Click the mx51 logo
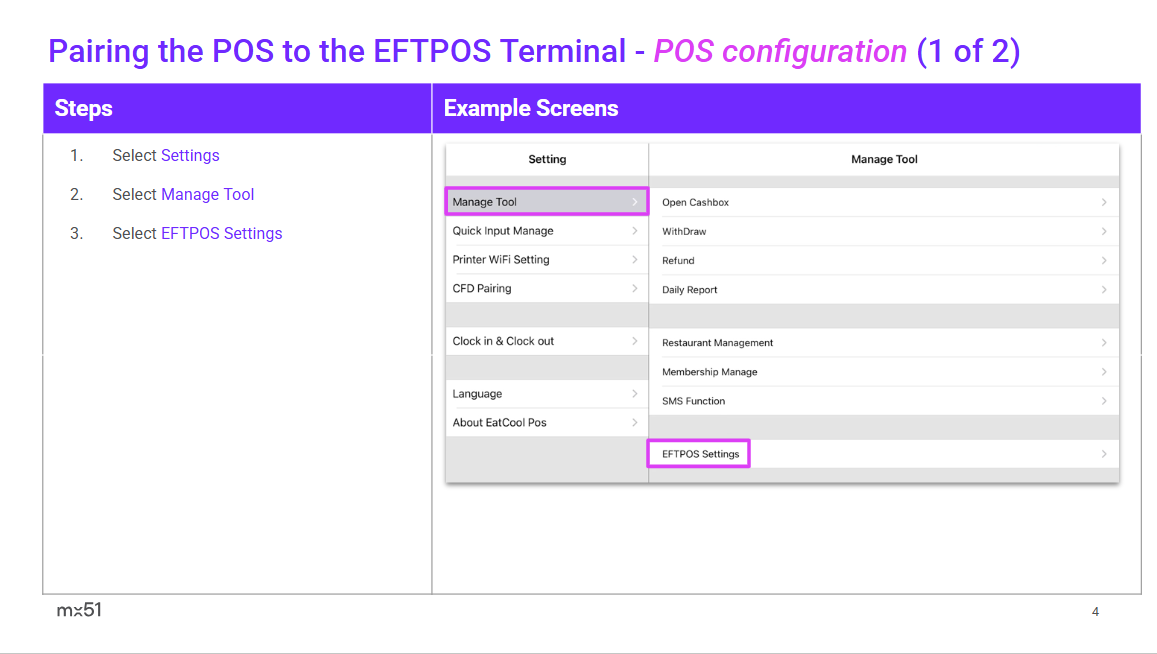The height and width of the screenshot is (654, 1157). [x=79, y=610]
